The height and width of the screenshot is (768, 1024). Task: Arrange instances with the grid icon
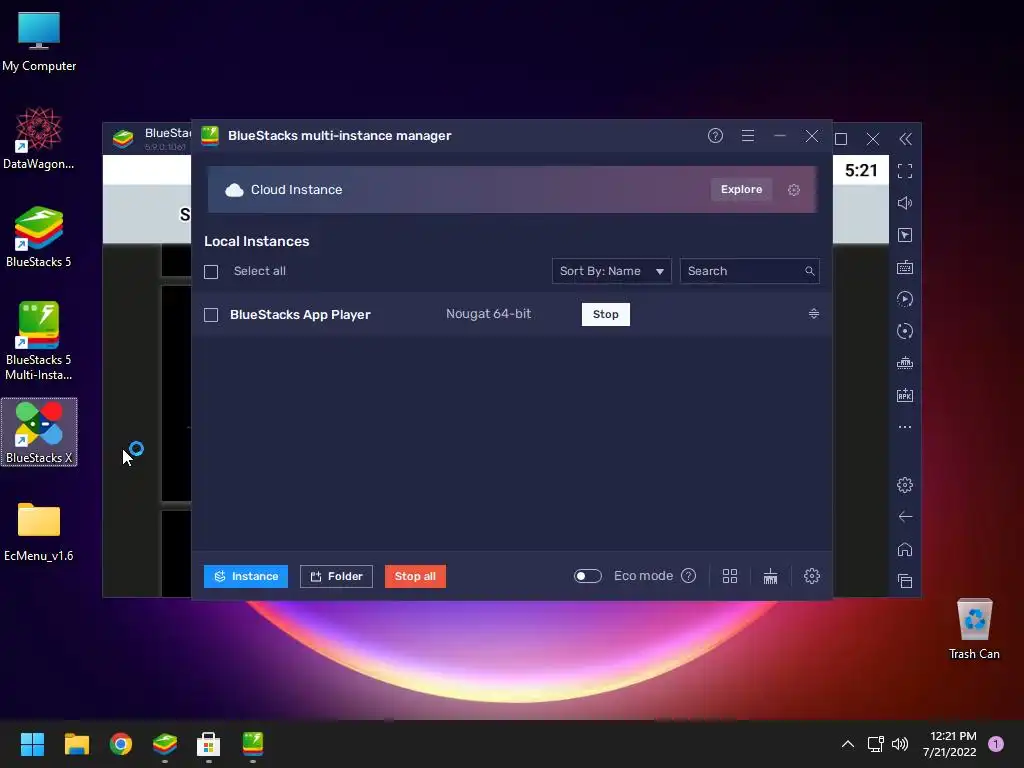click(729, 576)
